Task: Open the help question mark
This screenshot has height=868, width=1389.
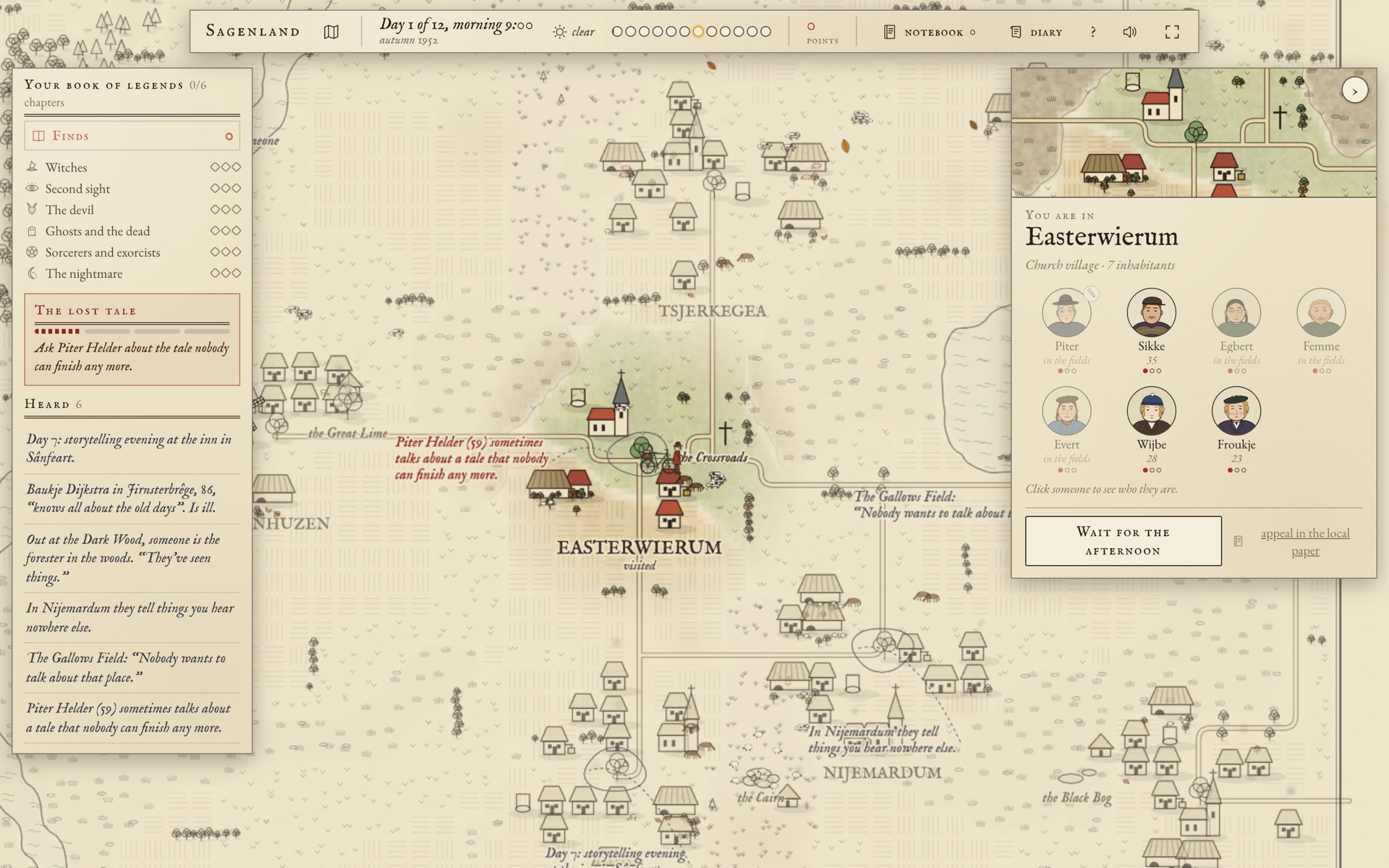Action: [x=1093, y=32]
